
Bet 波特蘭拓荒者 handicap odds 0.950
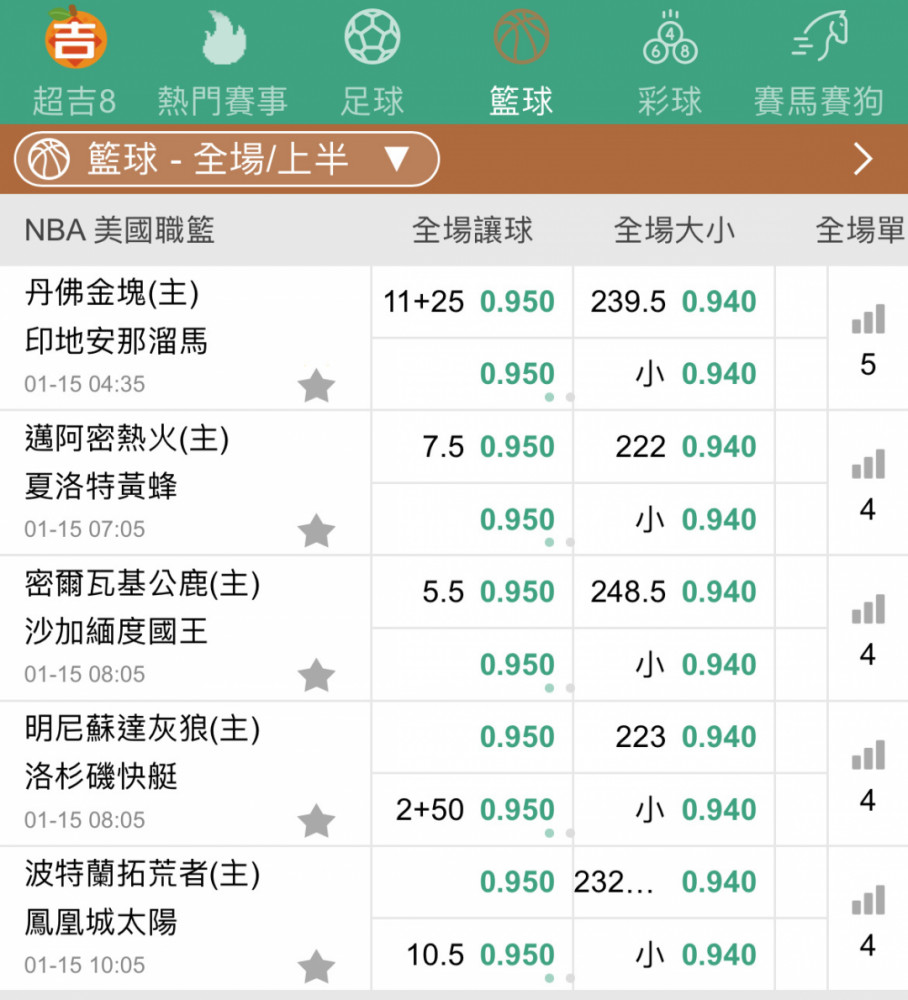(x=472, y=882)
